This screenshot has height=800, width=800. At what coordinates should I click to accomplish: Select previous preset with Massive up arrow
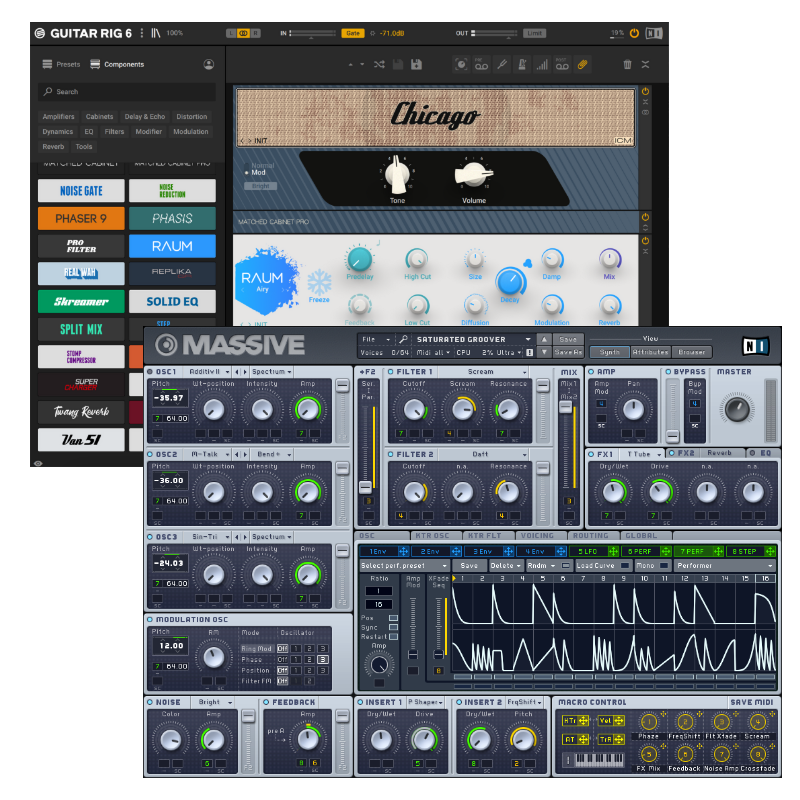tap(544, 339)
